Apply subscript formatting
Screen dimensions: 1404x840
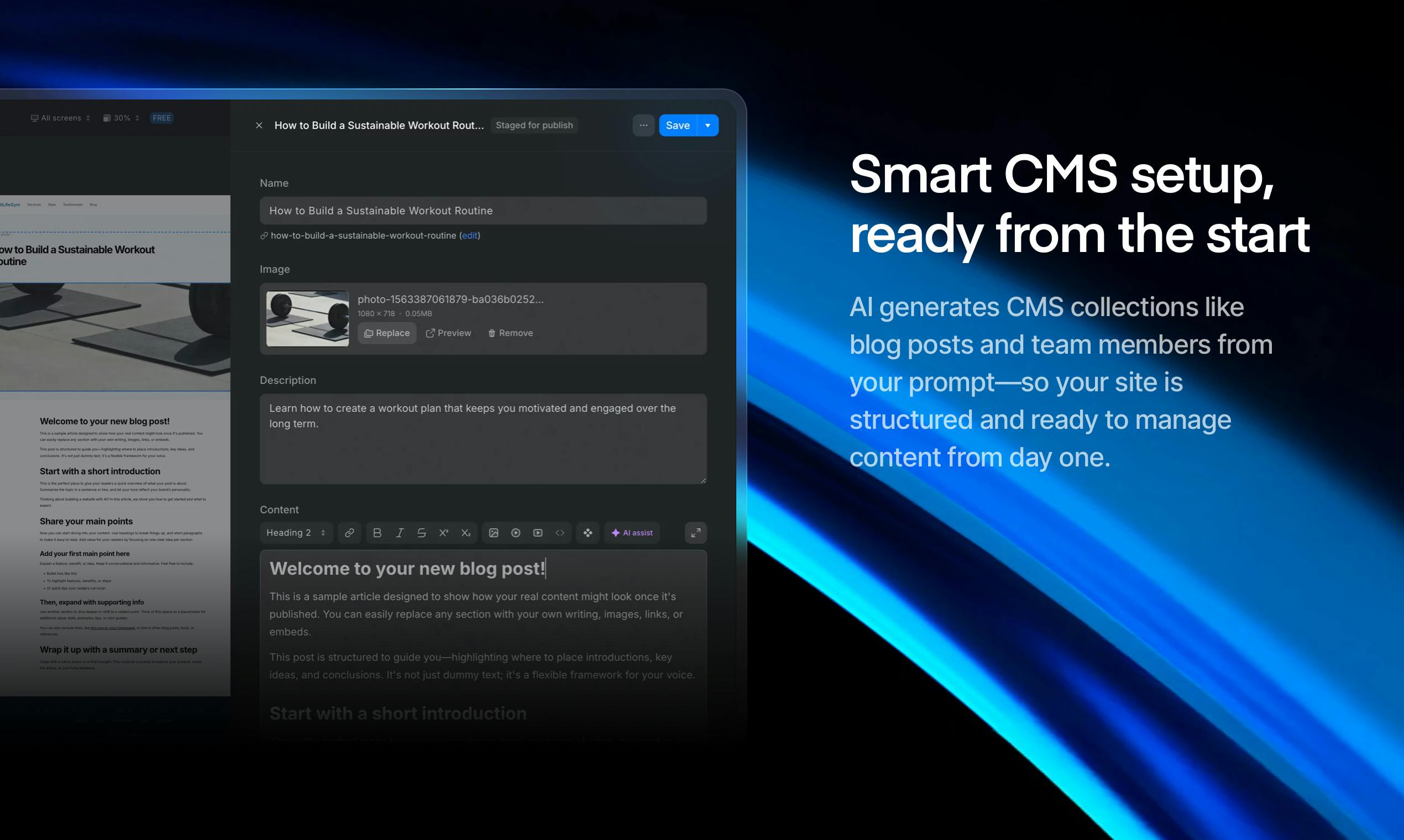coord(466,533)
